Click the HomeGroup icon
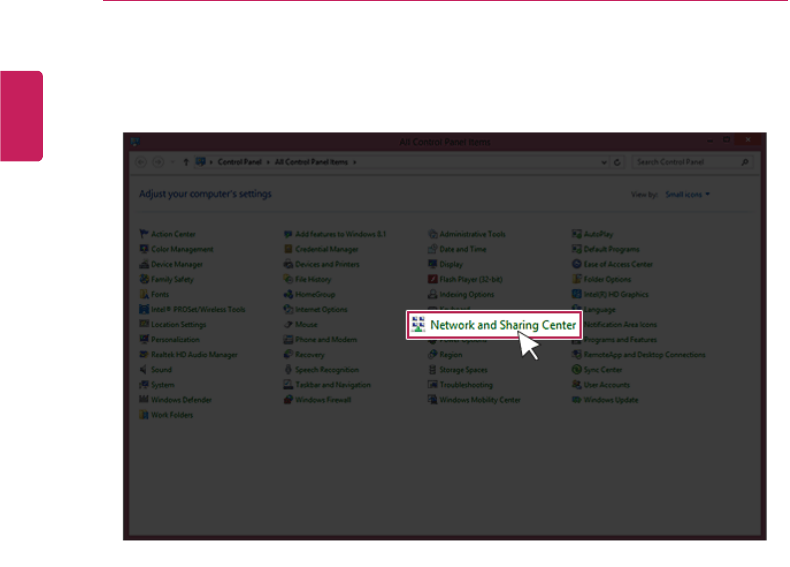 click(x=288, y=294)
